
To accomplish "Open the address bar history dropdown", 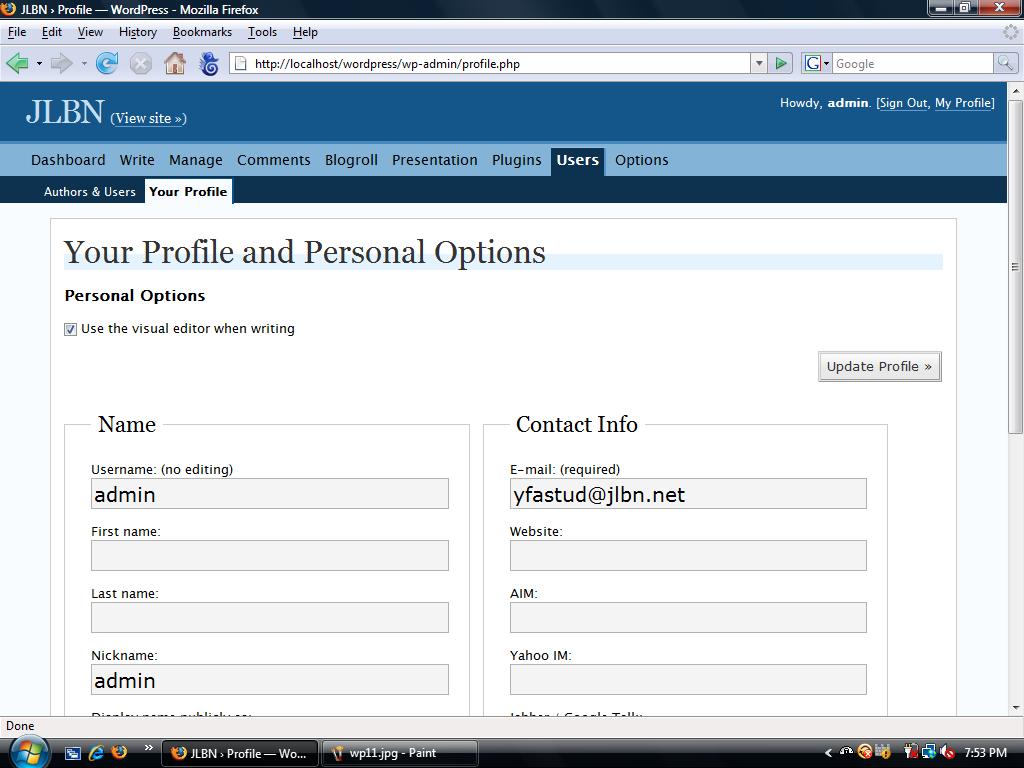I will (758, 64).
